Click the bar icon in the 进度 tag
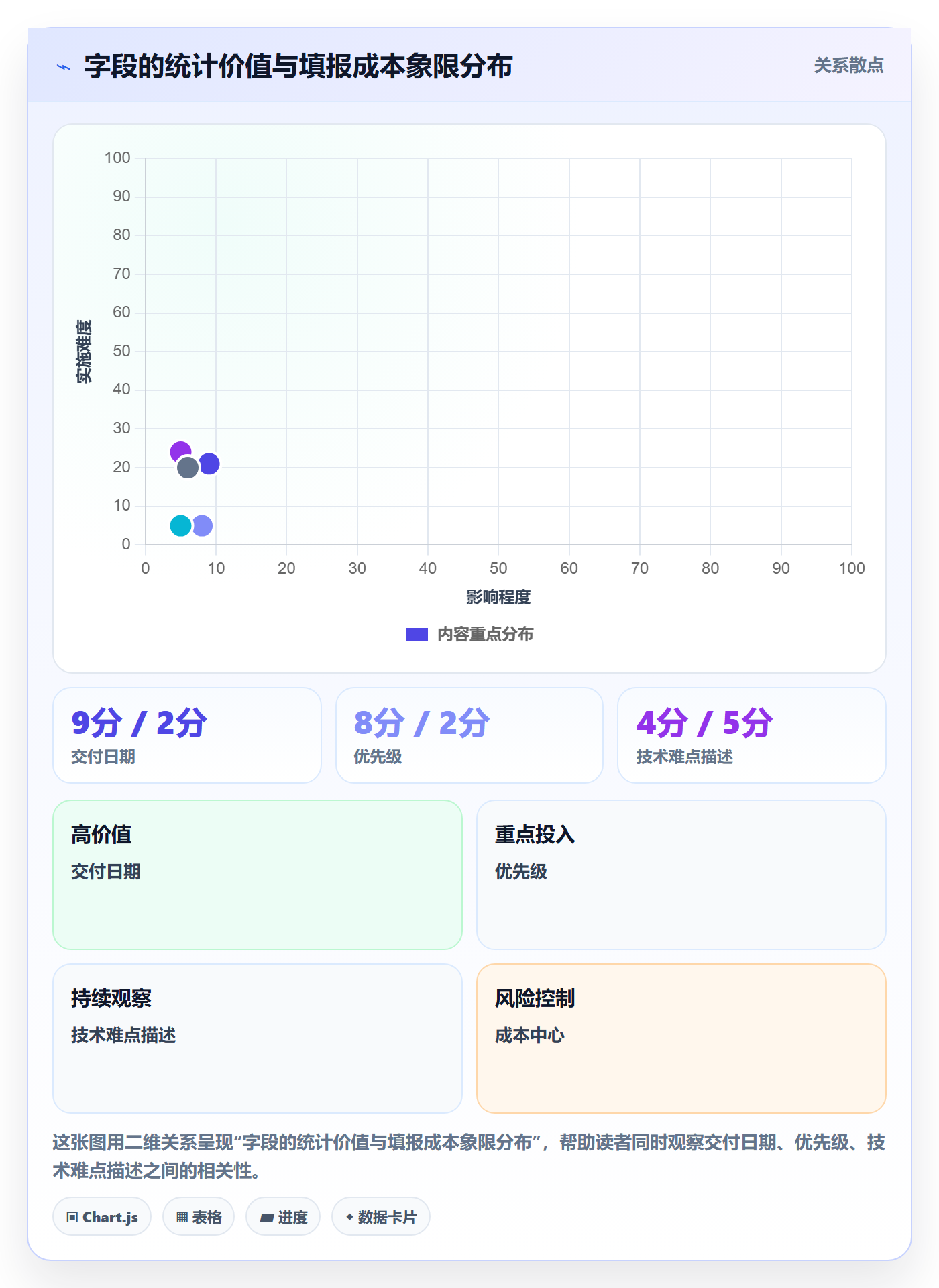Image resolution: width=939 pixels, height=1288 pixels. point(266,1218)
